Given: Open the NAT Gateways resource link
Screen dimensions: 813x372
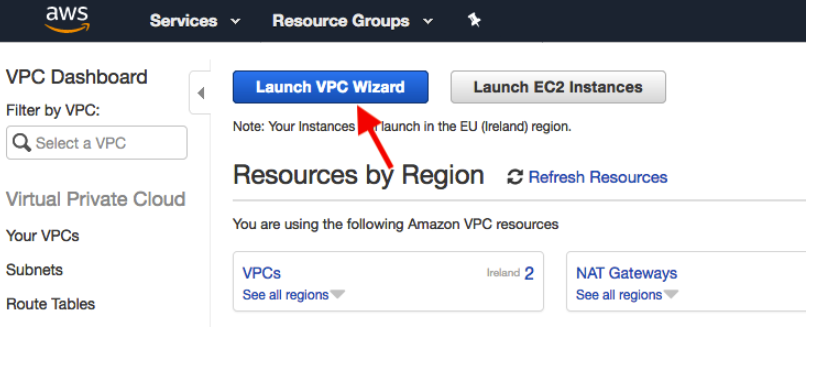Looking at the screenshot, I should 626,273.
